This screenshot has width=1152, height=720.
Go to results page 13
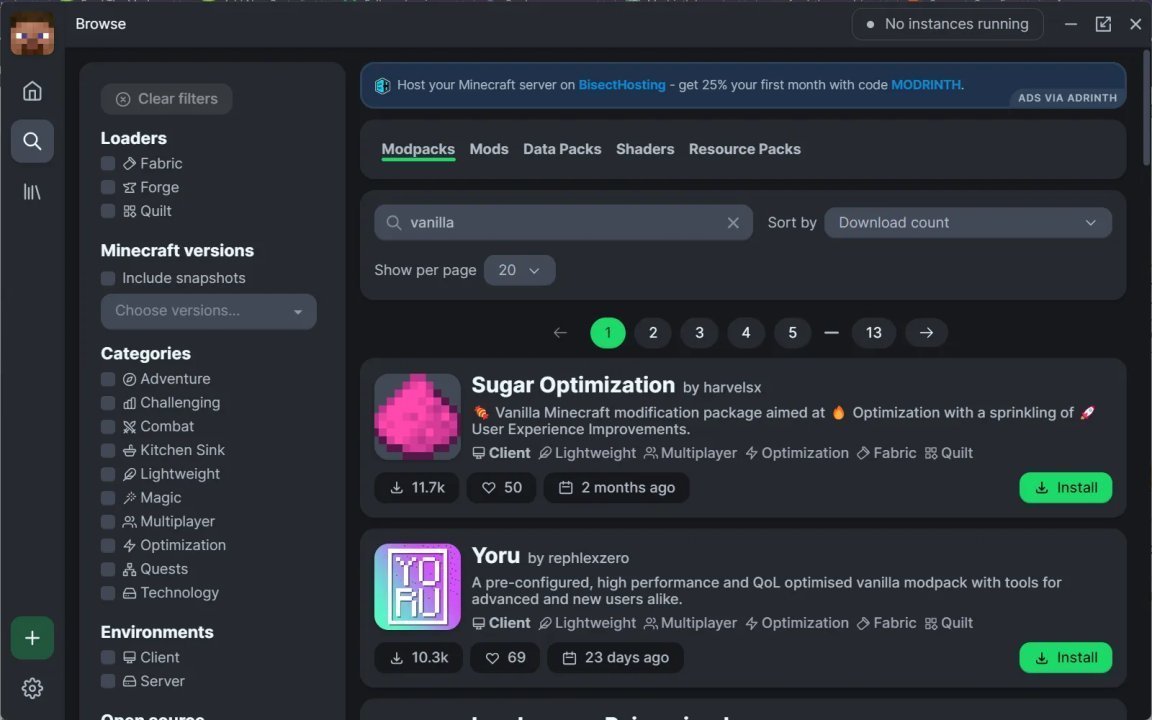coord(874,333)
